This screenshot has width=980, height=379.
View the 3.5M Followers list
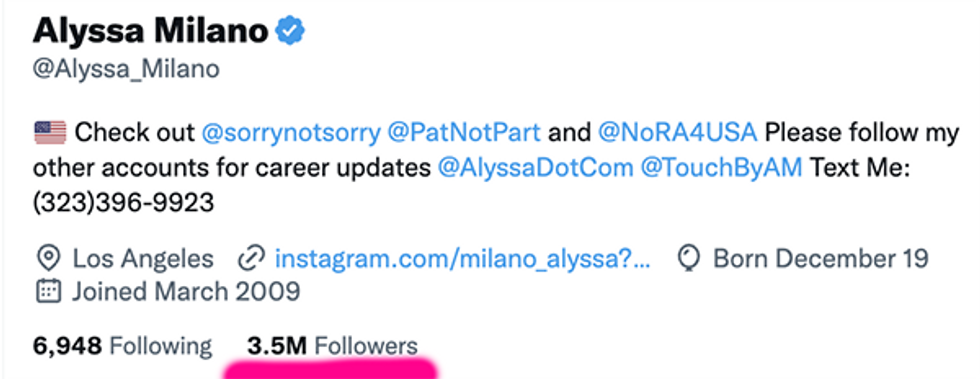point(332,345)
